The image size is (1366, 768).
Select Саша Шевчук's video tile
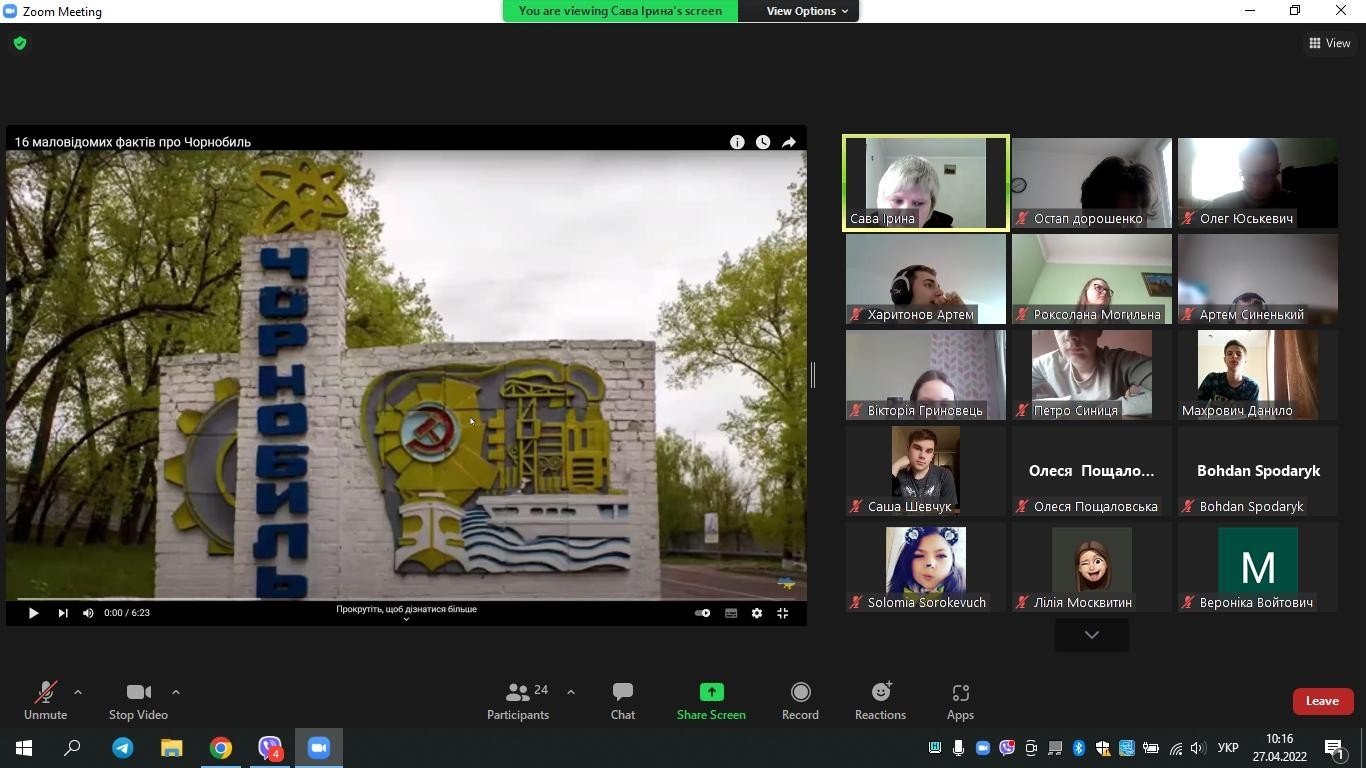926,471
